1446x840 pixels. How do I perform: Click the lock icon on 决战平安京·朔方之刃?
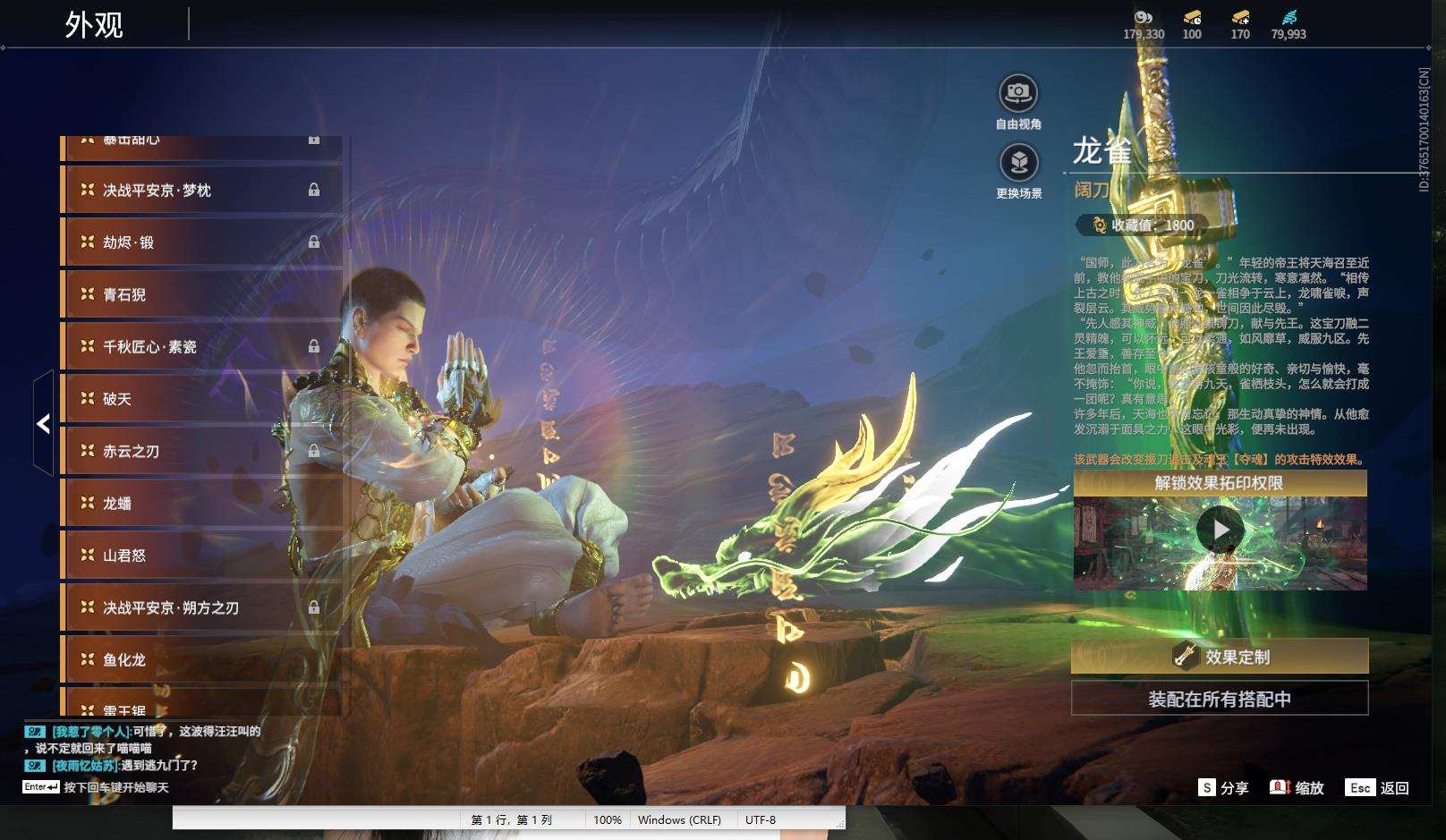(x=314, y=607)
